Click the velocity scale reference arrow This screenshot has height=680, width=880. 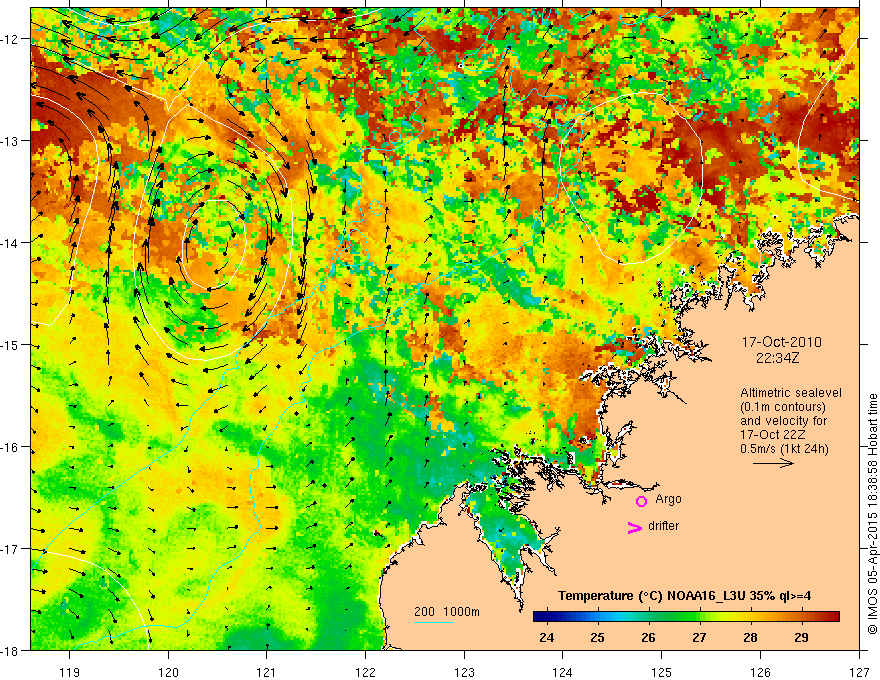[x=773, y=463]
